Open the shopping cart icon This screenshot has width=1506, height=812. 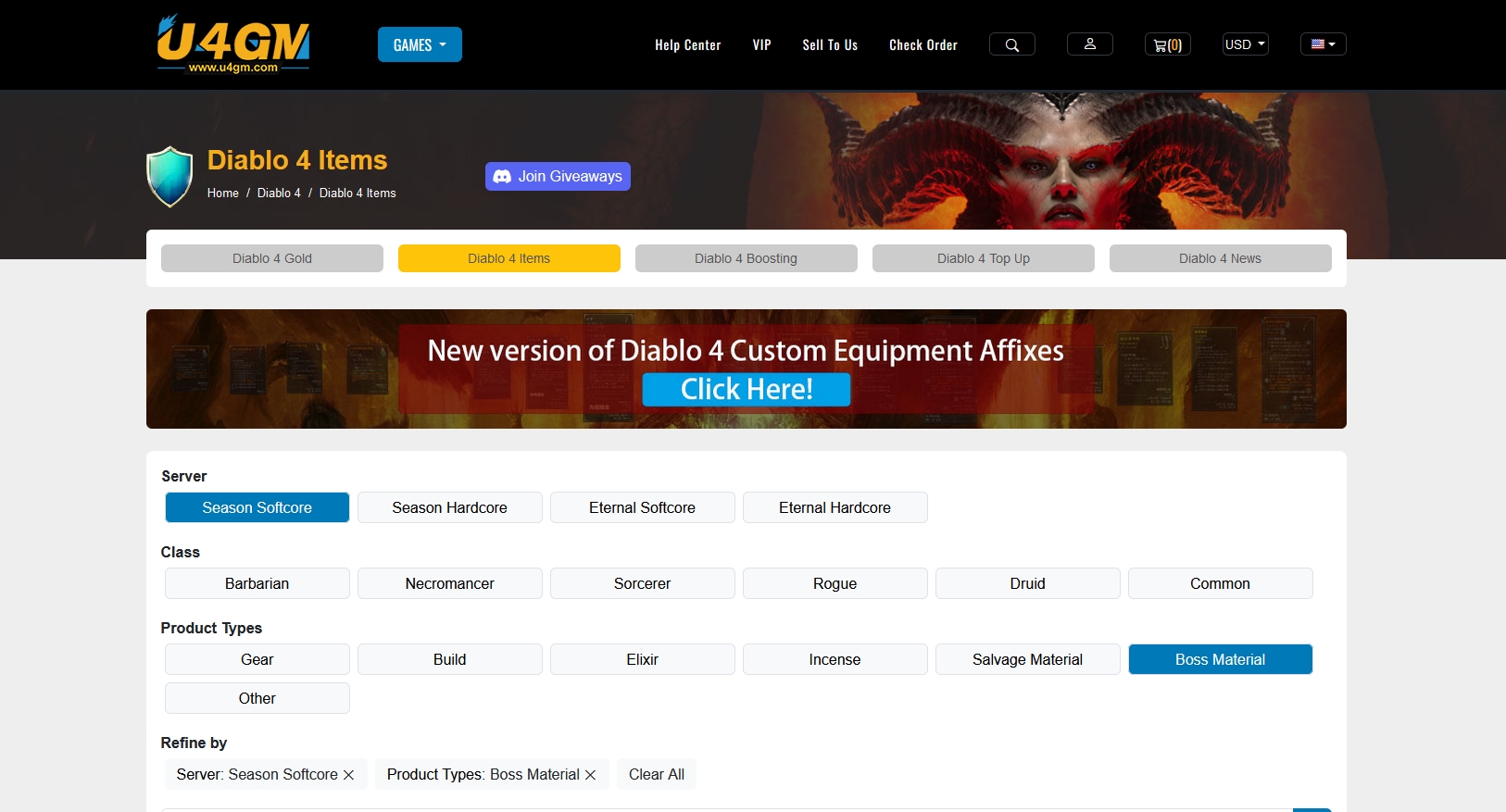pyautogui.click(x=1168, y=44)
